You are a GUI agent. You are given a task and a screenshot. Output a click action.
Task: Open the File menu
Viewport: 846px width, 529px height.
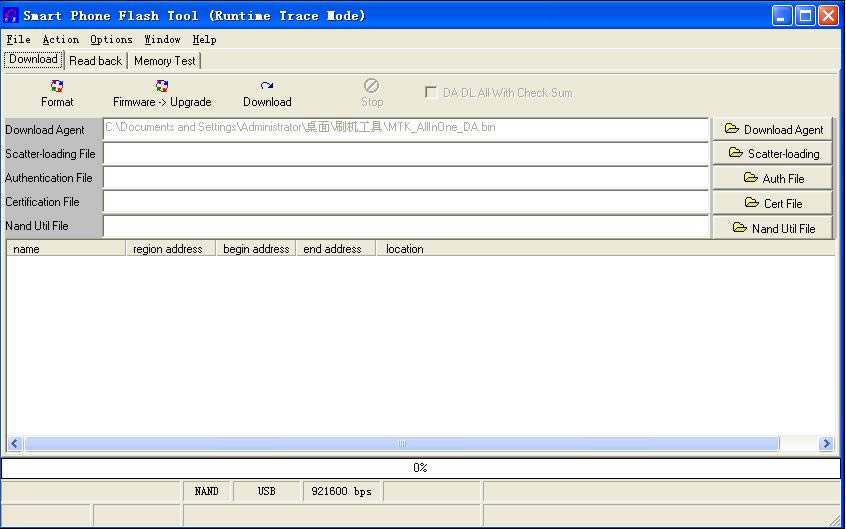tap(18, 40)
